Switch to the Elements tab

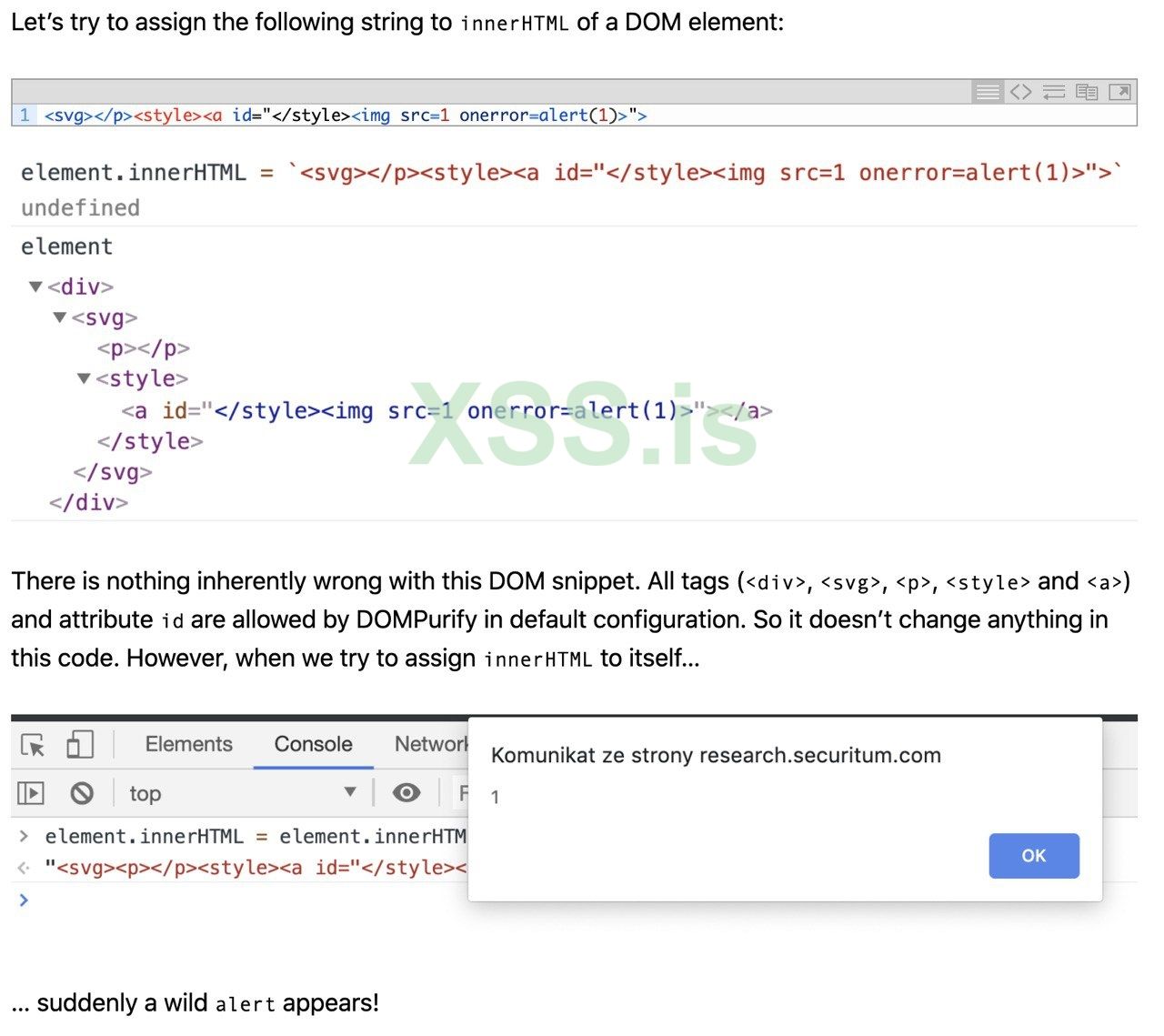pyautogui.click(x=189, y=744)
